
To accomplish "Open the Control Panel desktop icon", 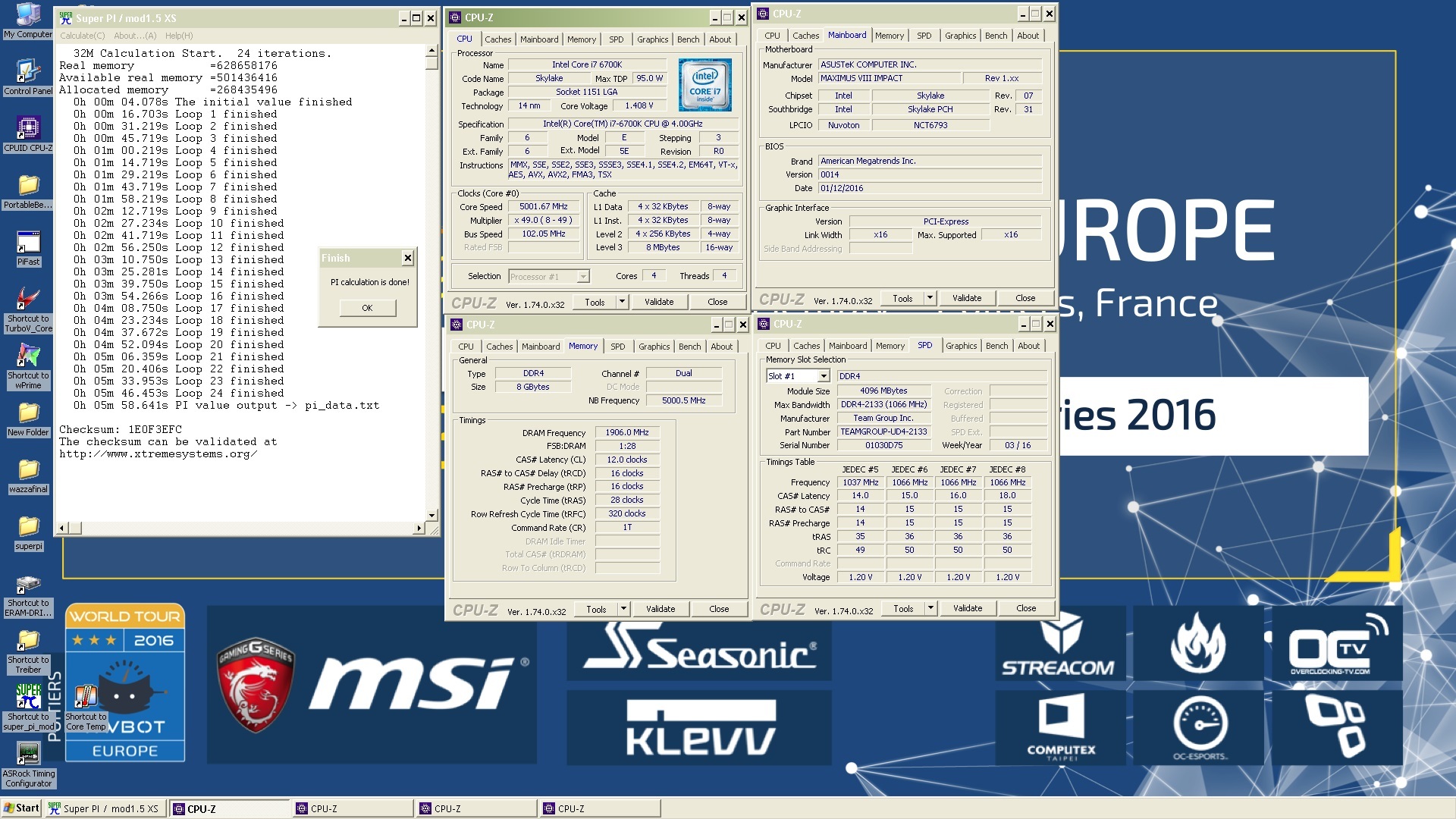I will click(x=28, y=77).
